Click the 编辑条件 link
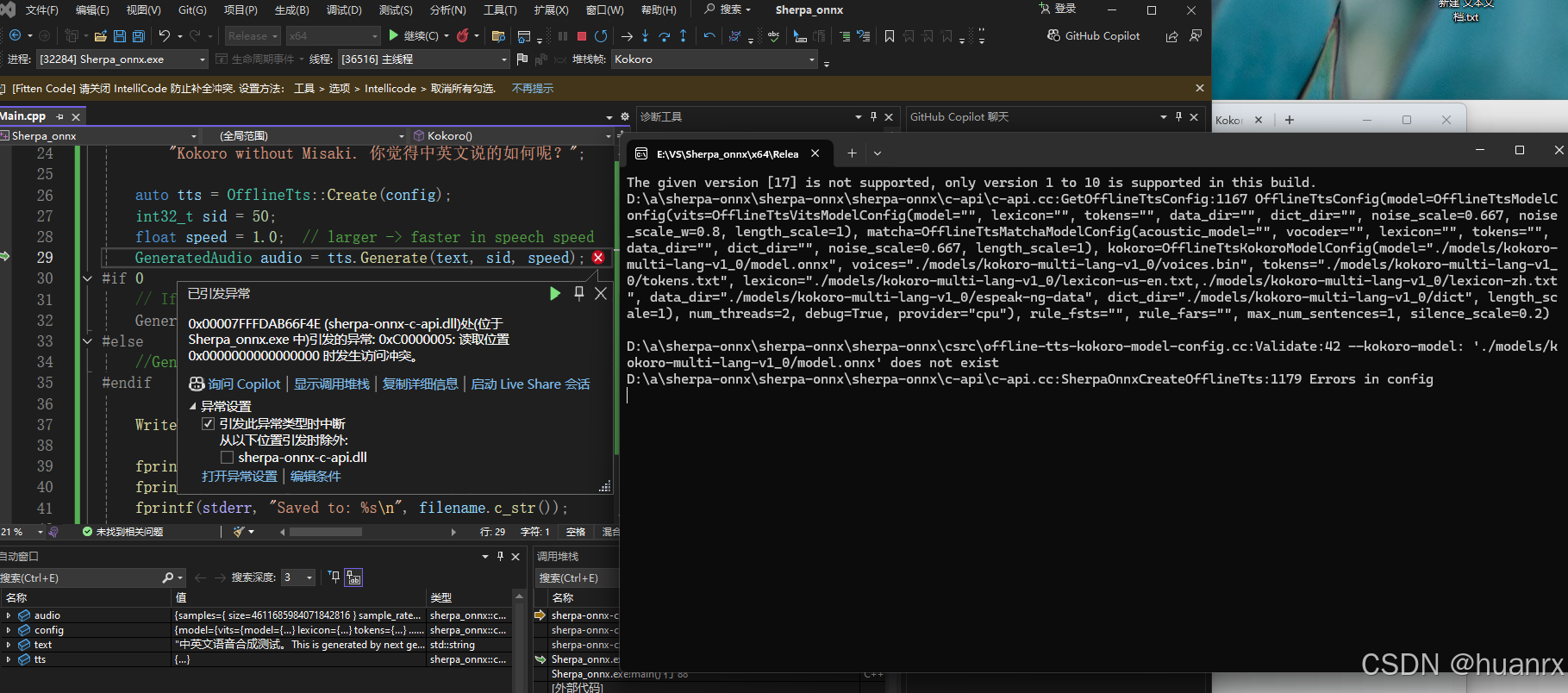Screen dimensions: 1568x693 tap(315, 477)
